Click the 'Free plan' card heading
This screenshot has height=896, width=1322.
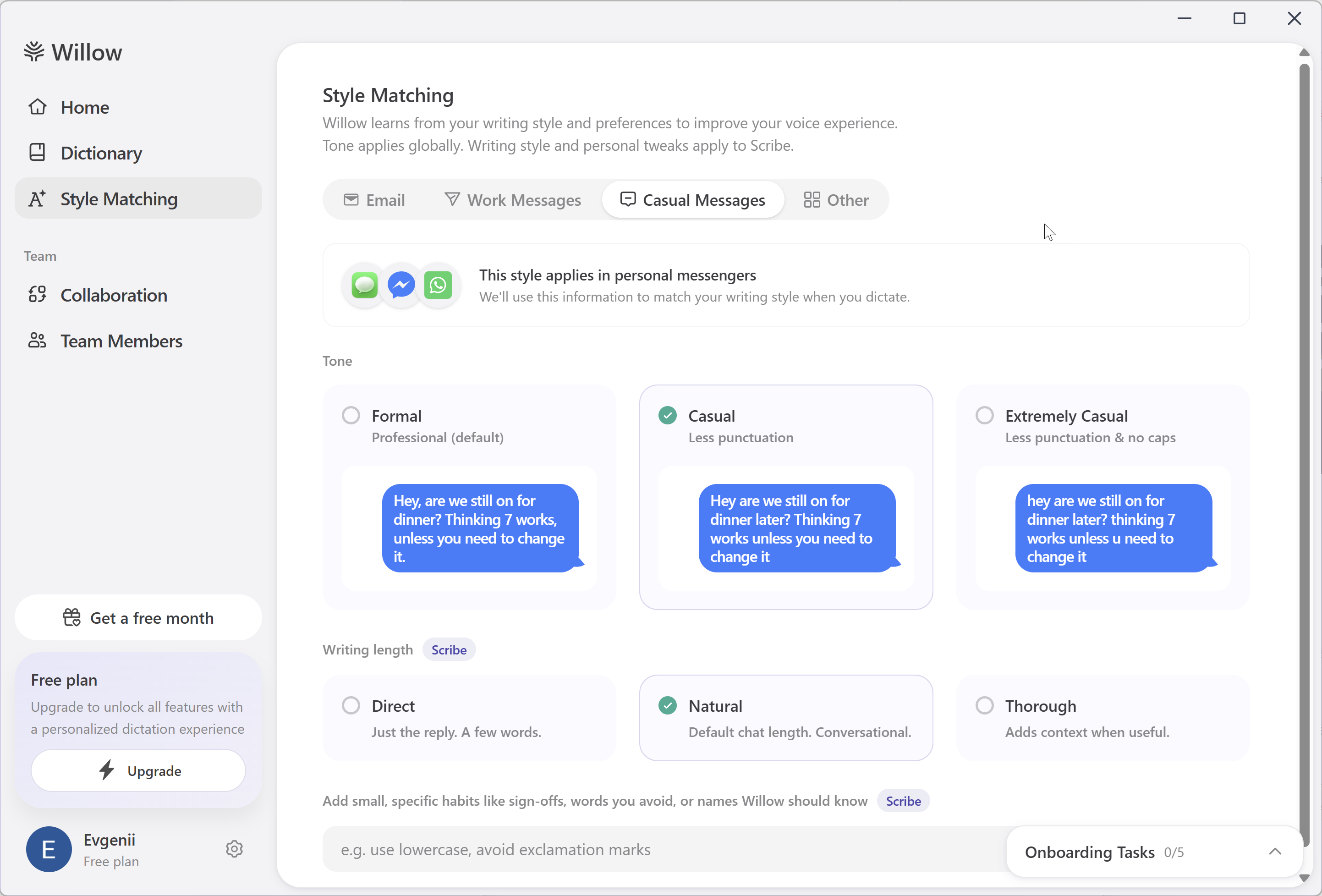64,680
